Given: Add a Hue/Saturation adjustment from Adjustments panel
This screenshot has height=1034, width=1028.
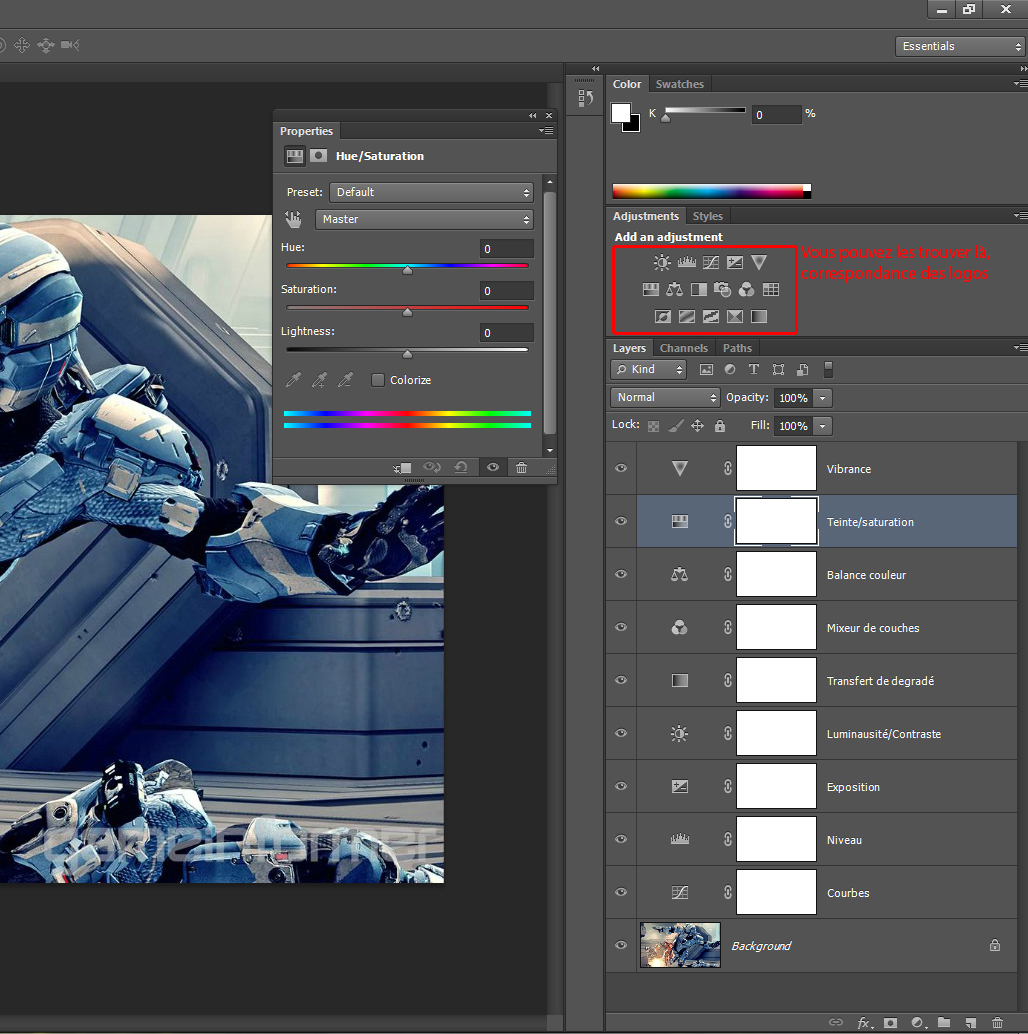Looking at the screenshot, I should pyautogui.click(x=651, y=289).
